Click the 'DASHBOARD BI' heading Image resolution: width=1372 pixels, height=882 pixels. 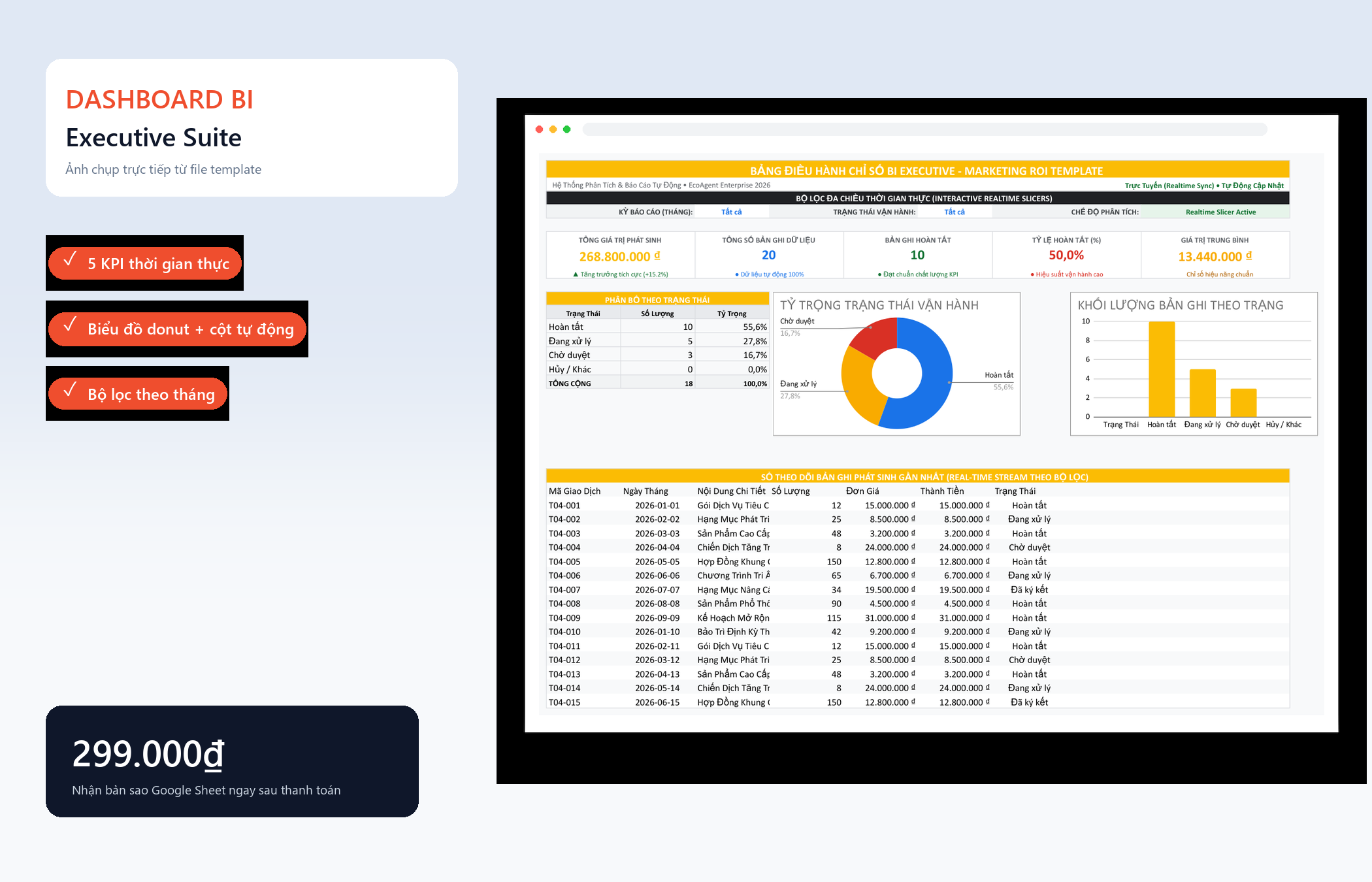click(x=159, y=99)
